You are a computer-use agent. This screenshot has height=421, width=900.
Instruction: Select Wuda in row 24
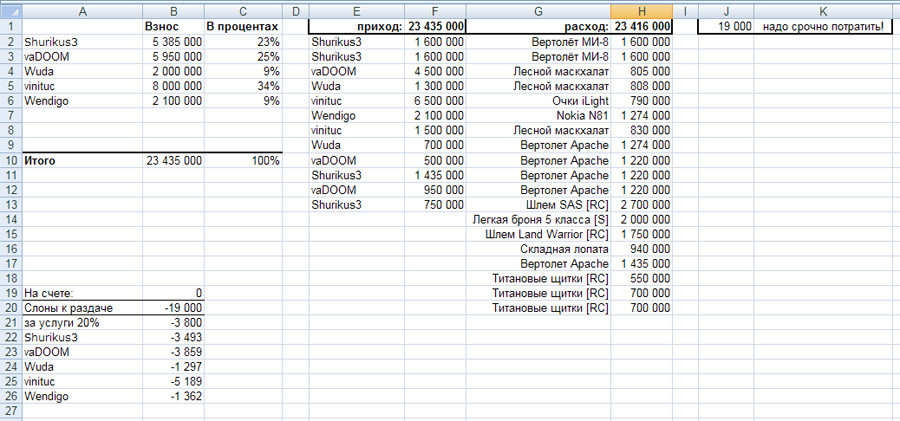point(82,367)
